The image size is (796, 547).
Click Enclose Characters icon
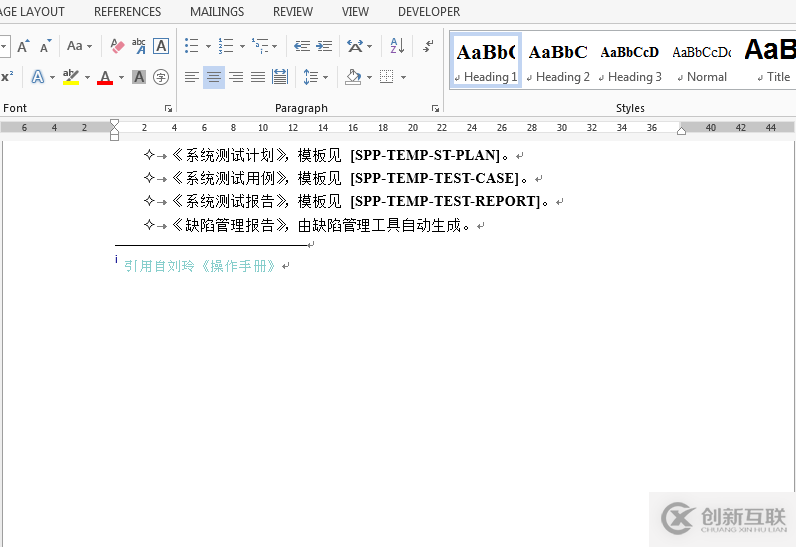click(161, 77)
